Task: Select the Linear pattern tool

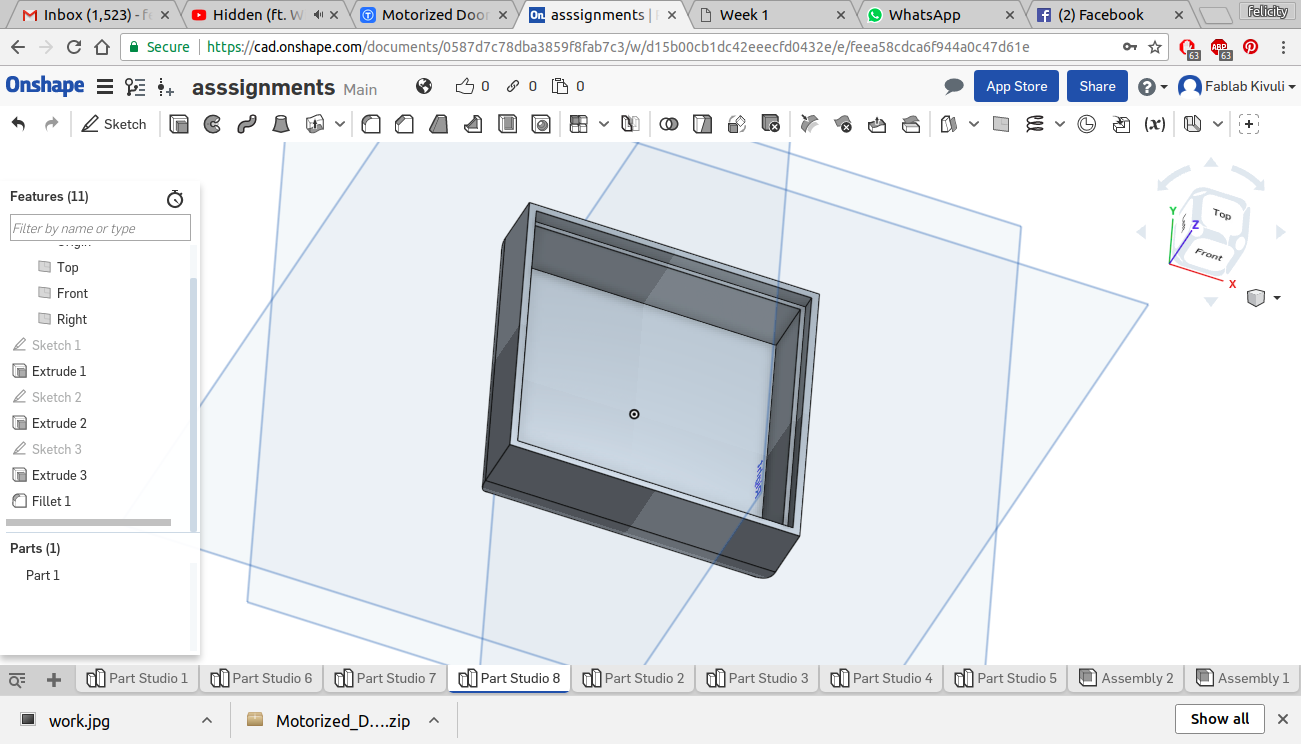Action: click(x=578, y=124)
